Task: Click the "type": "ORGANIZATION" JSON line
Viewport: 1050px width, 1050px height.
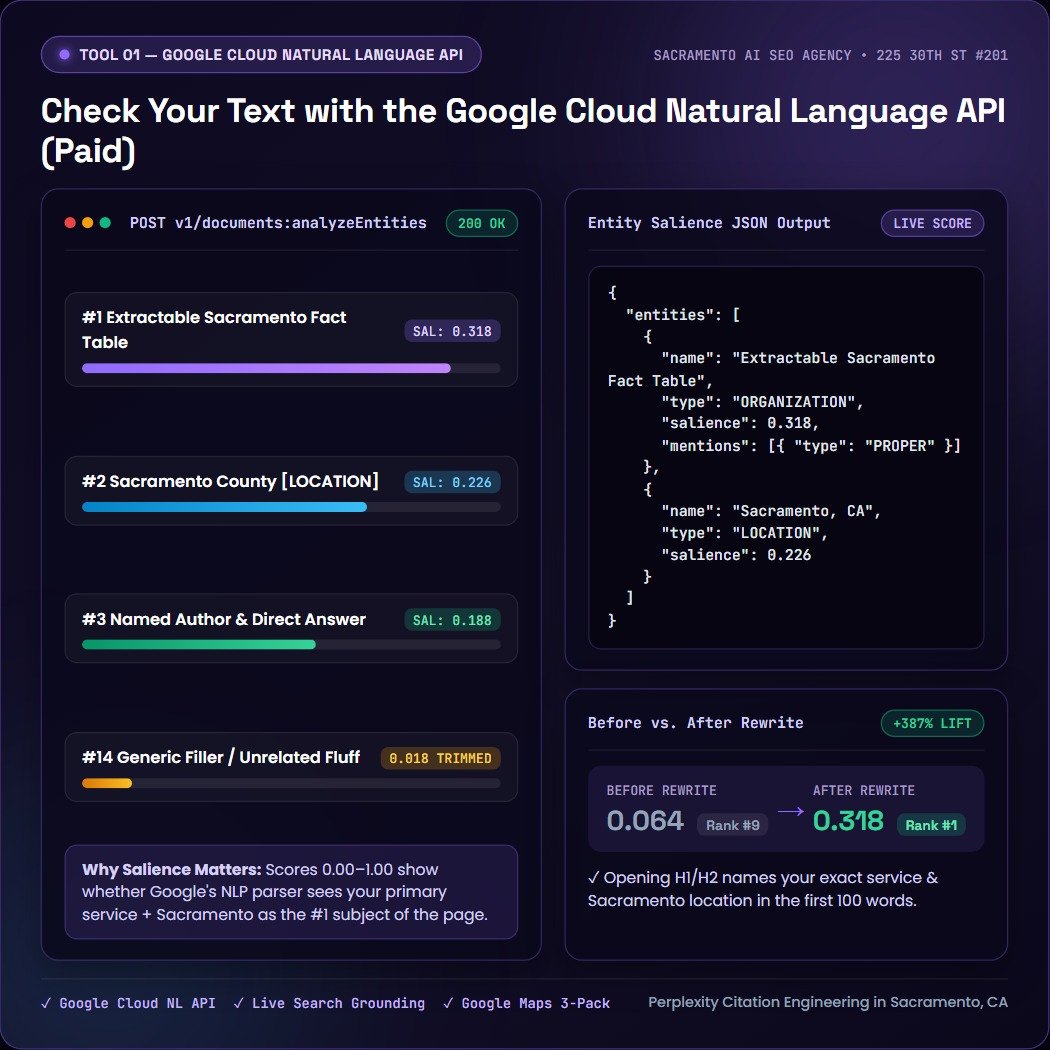Action: coord(762,402)
